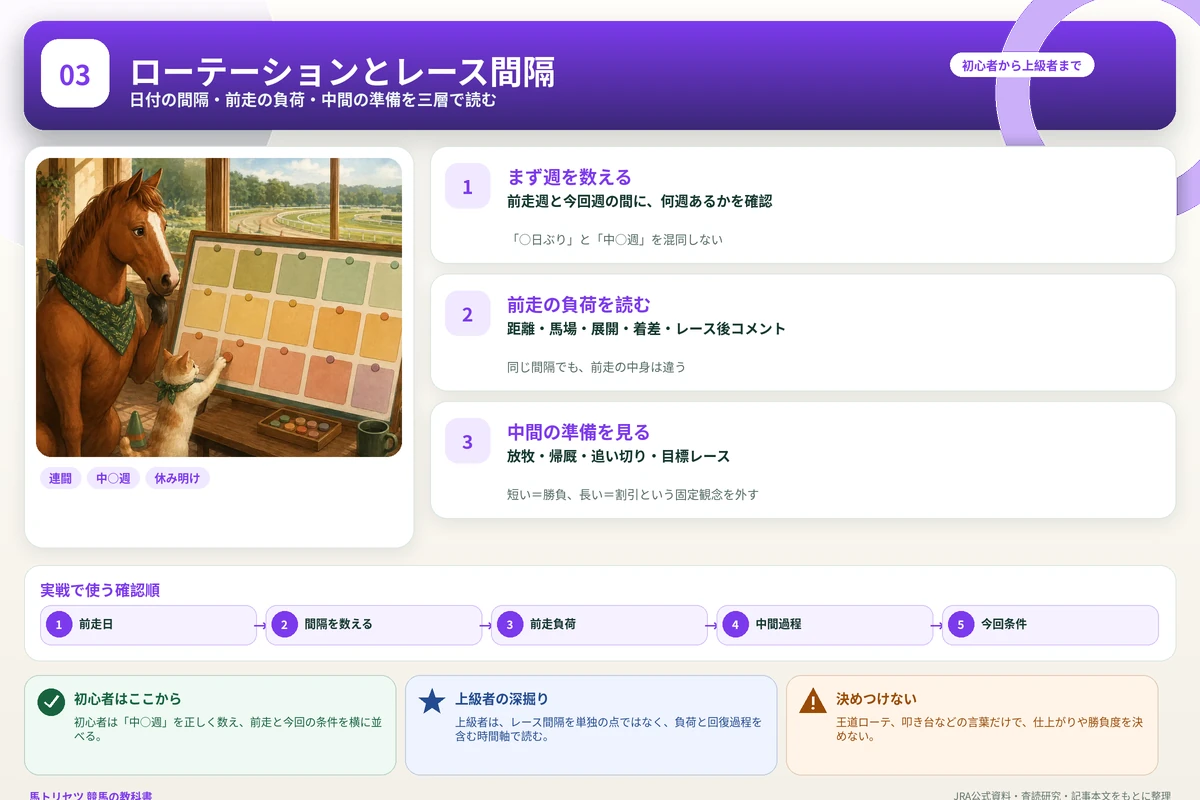This screenshot has width=1200, height=800.
Task: Click the circle 4 badge in 中間過程 step
Action: pyautogui.click(x=735, y=624)
